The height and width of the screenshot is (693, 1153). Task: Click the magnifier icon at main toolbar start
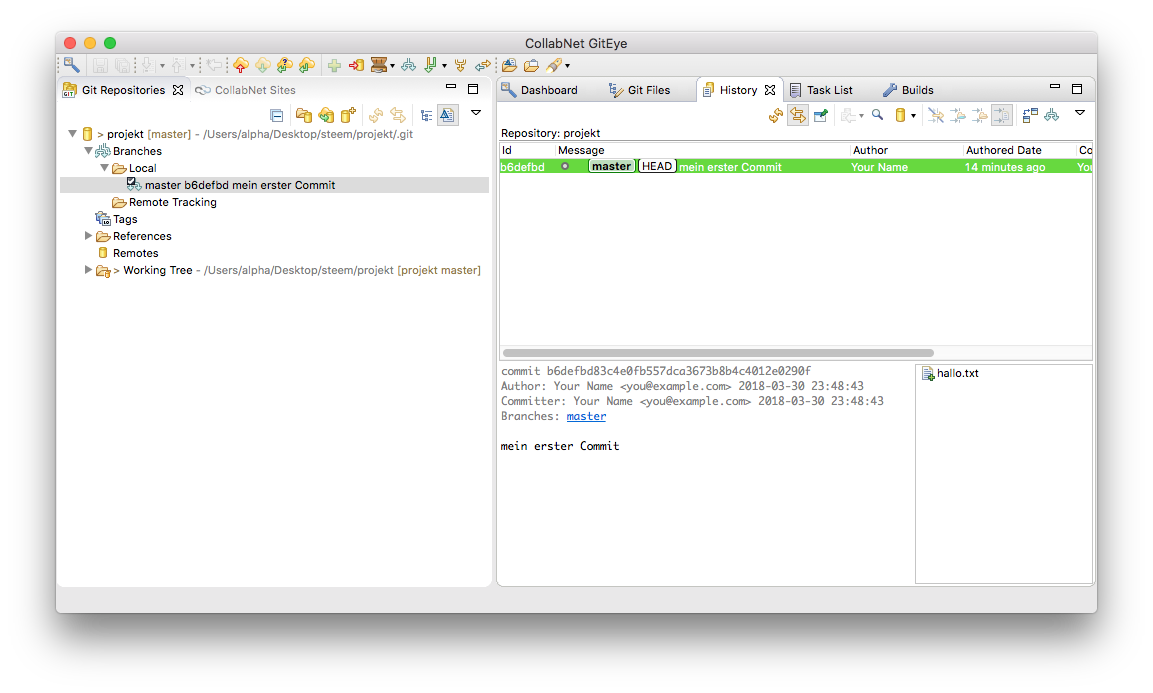coord(71,65)
